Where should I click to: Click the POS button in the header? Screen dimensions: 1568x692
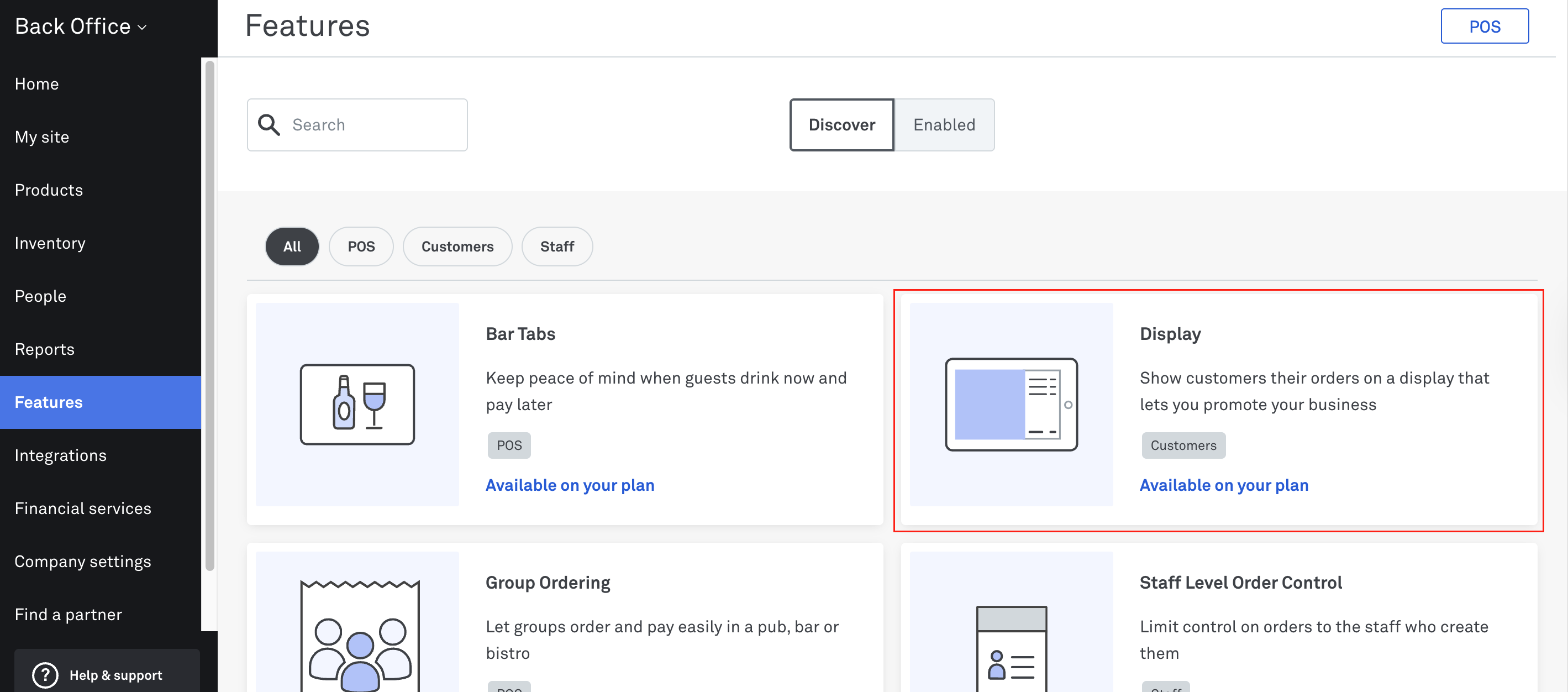1484,26
